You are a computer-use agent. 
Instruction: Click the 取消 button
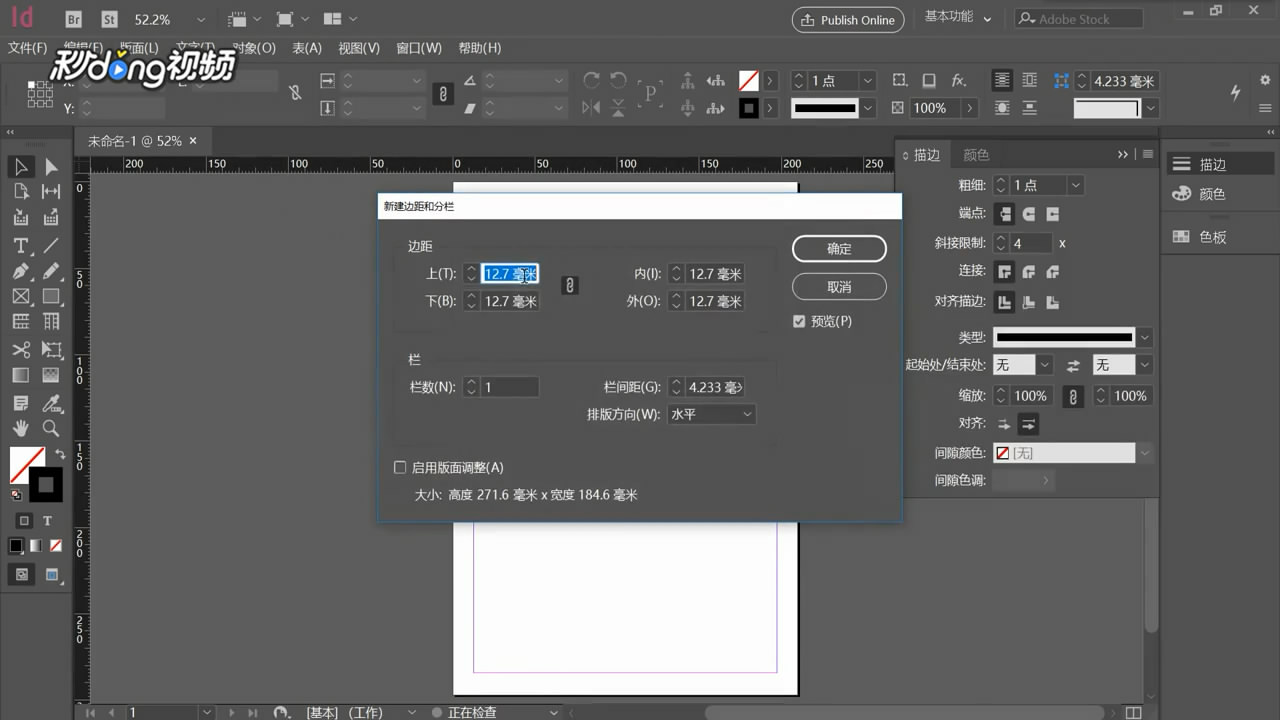pos(839,287)
